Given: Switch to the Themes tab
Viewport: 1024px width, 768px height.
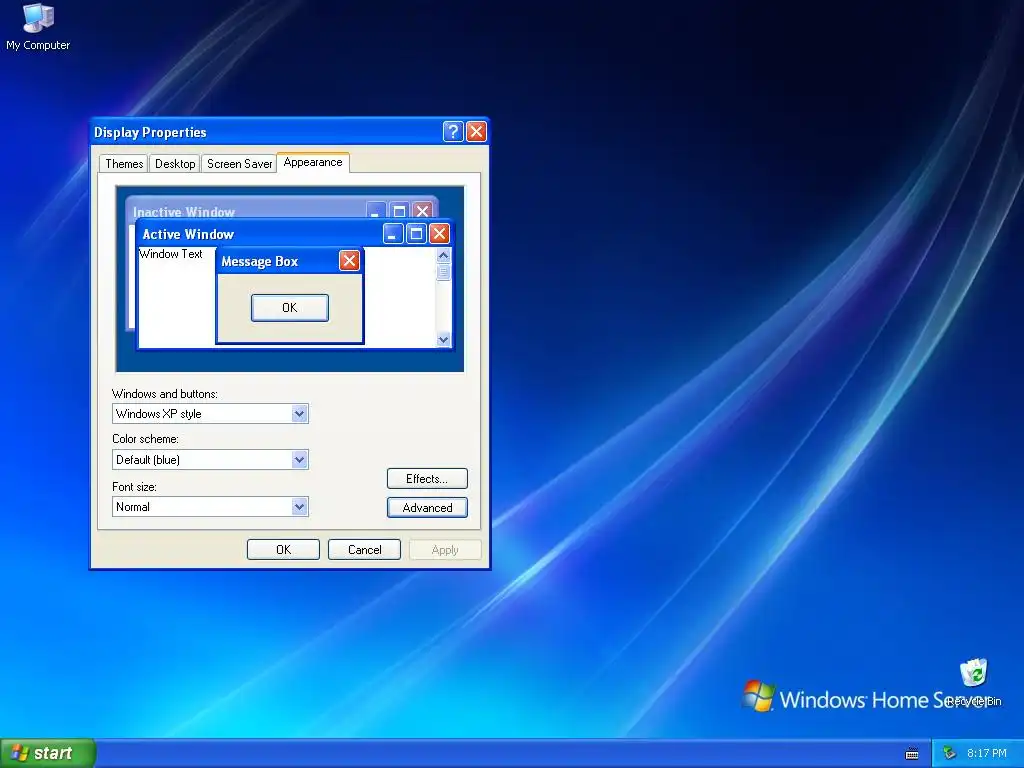Looking at the screenshot, I should pos(124,164).
